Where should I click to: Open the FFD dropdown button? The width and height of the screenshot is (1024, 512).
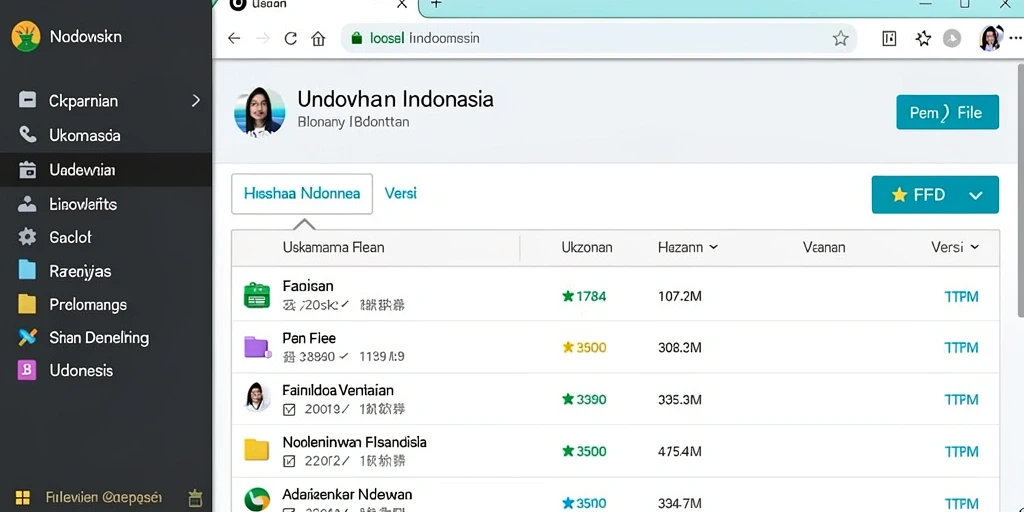[x=935, y=195]
